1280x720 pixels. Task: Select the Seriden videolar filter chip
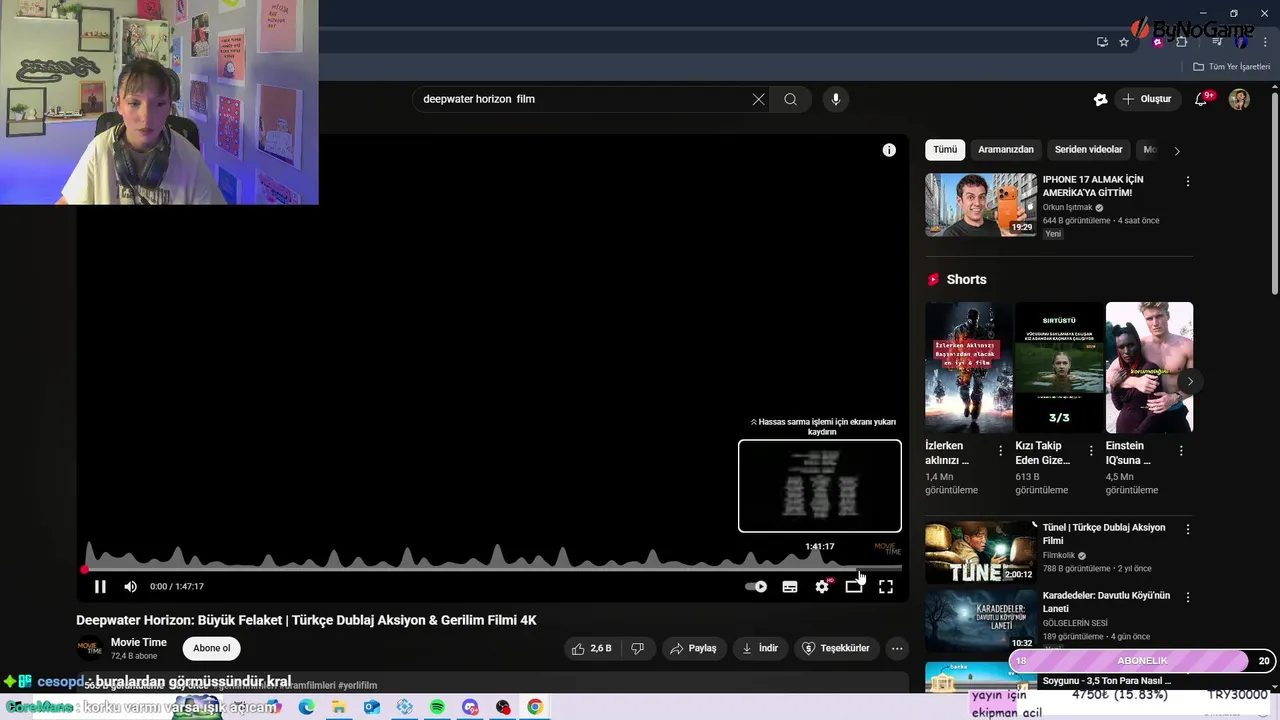[1088, 149]
